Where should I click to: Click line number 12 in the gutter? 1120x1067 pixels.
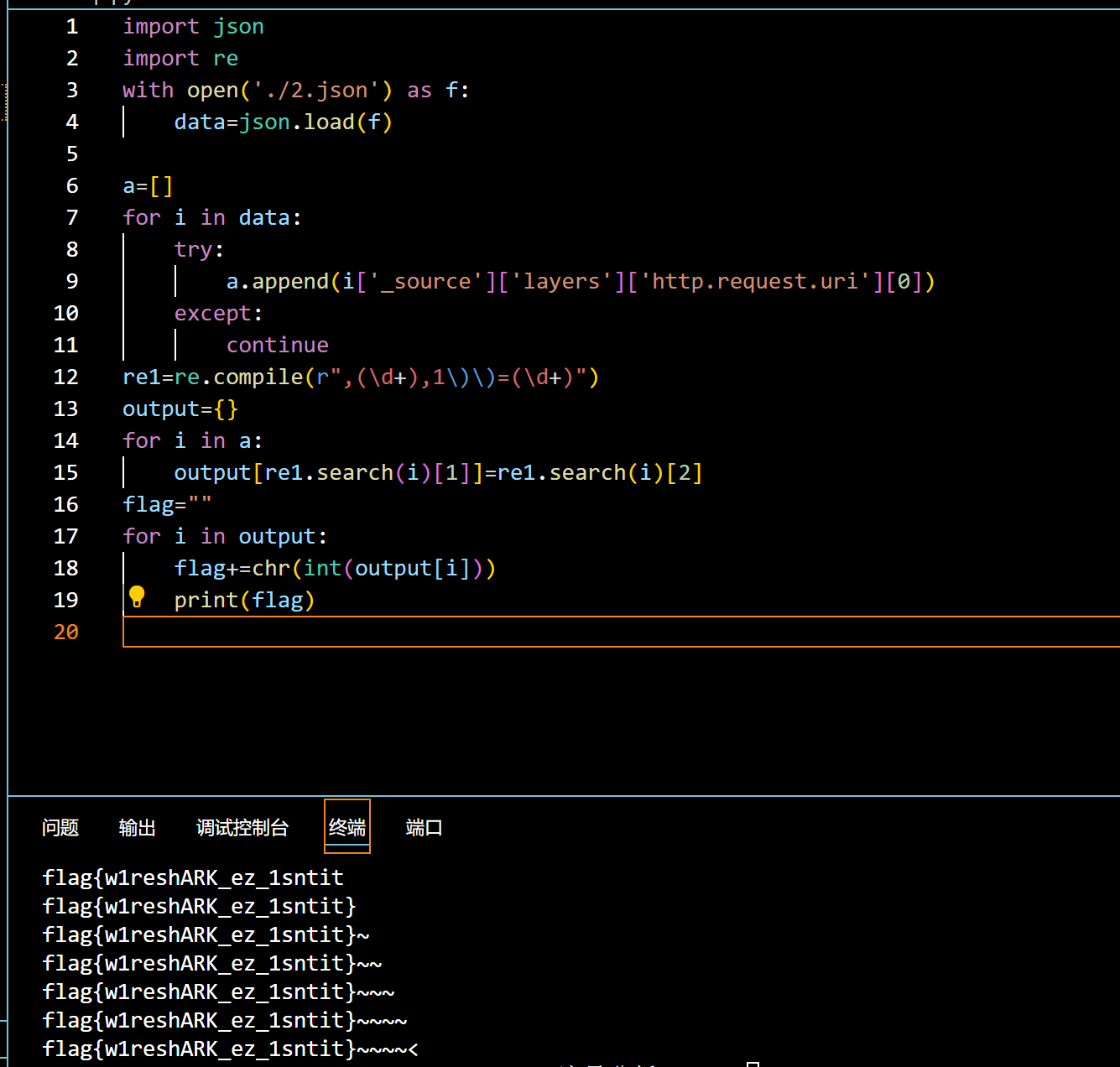66,377
